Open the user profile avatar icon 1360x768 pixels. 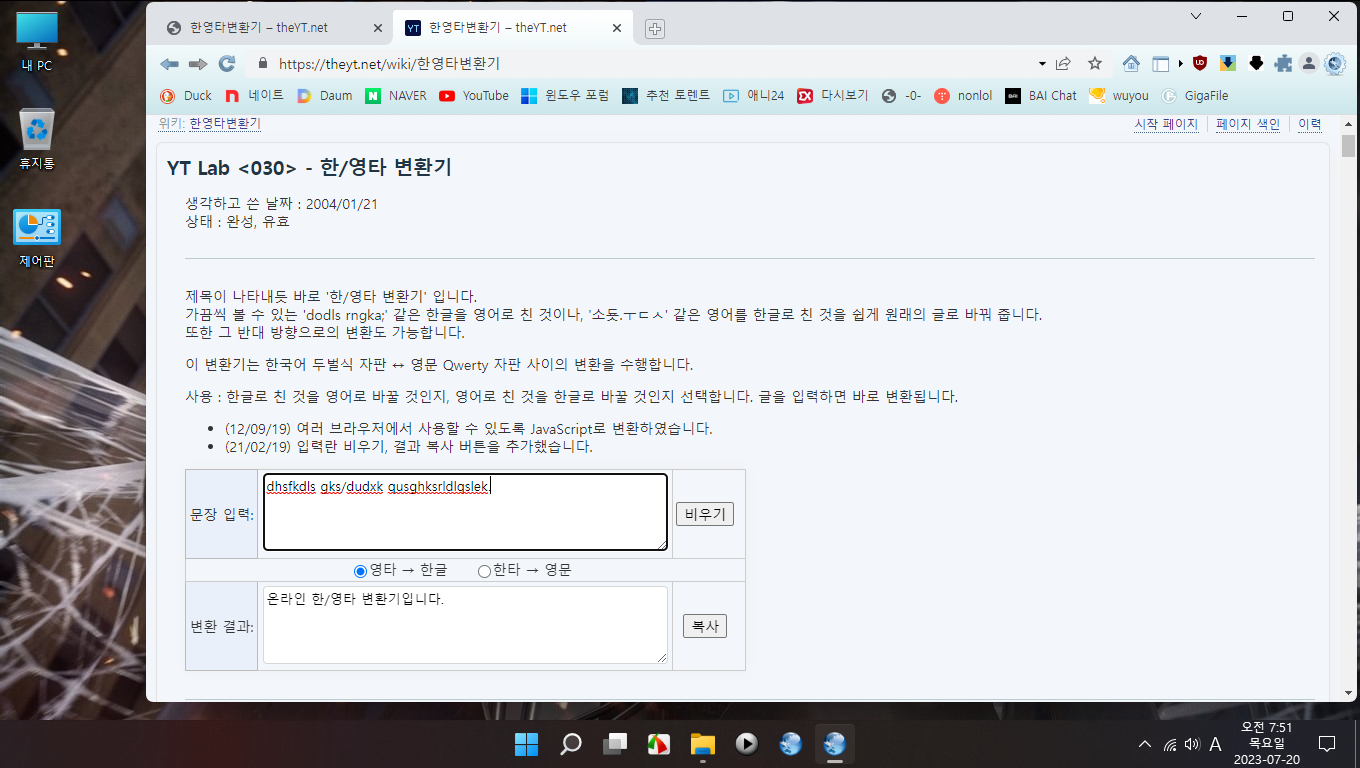1309,63
